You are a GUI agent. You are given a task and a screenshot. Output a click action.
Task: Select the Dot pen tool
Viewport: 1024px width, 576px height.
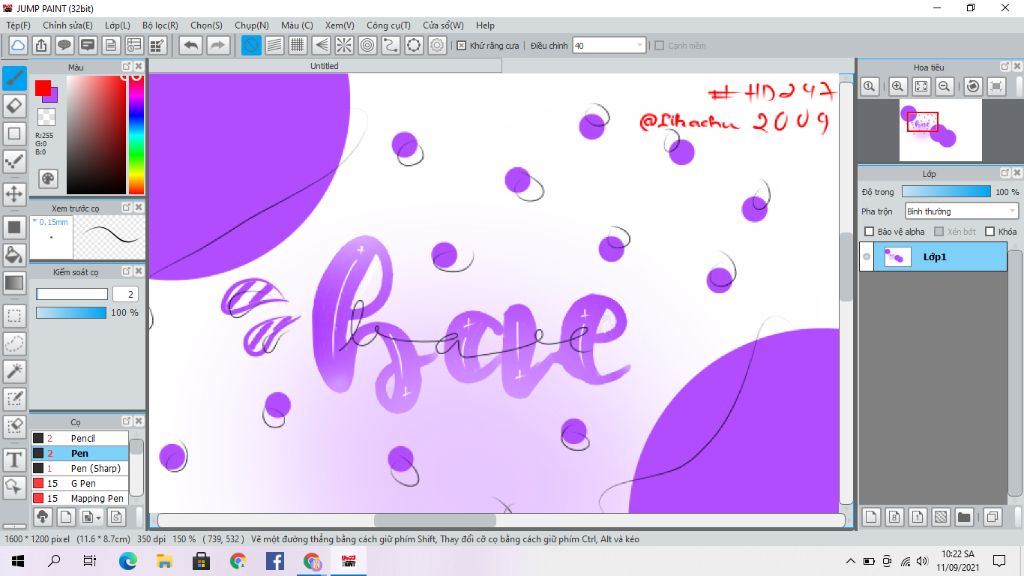14,161
